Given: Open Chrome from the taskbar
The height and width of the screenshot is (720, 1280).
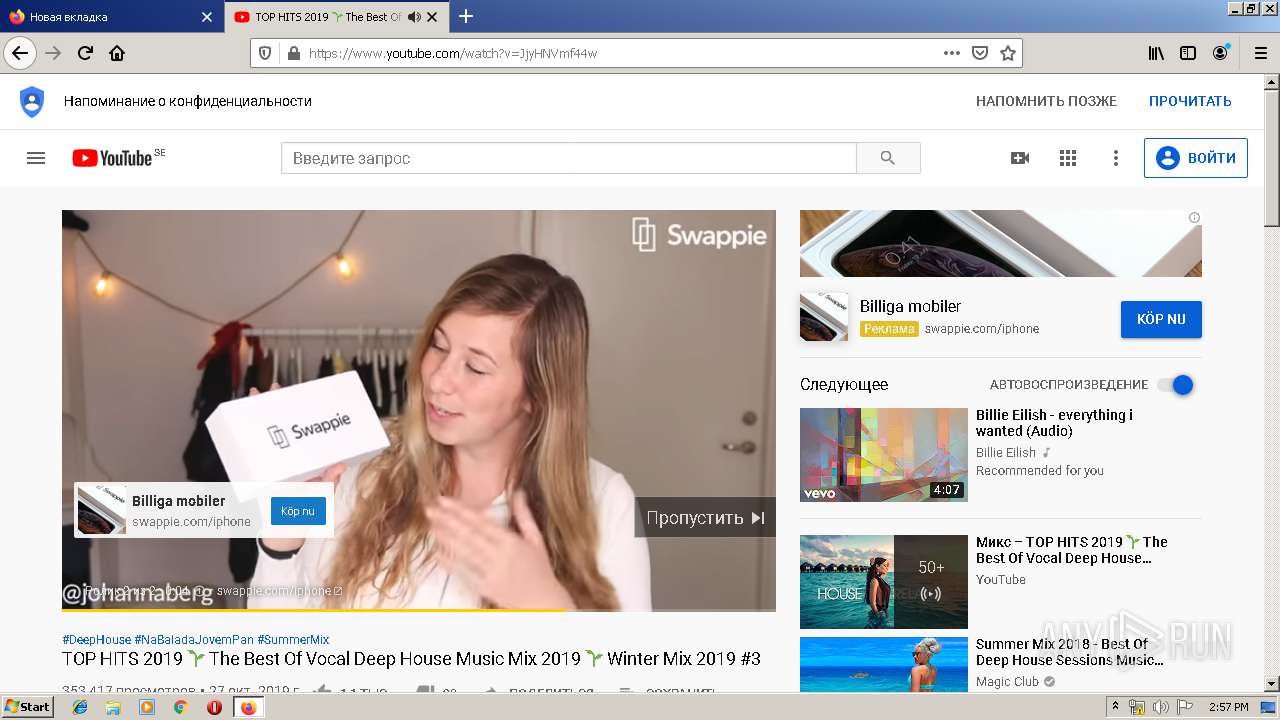Looking at the screenshot, I should click(181, 707).
